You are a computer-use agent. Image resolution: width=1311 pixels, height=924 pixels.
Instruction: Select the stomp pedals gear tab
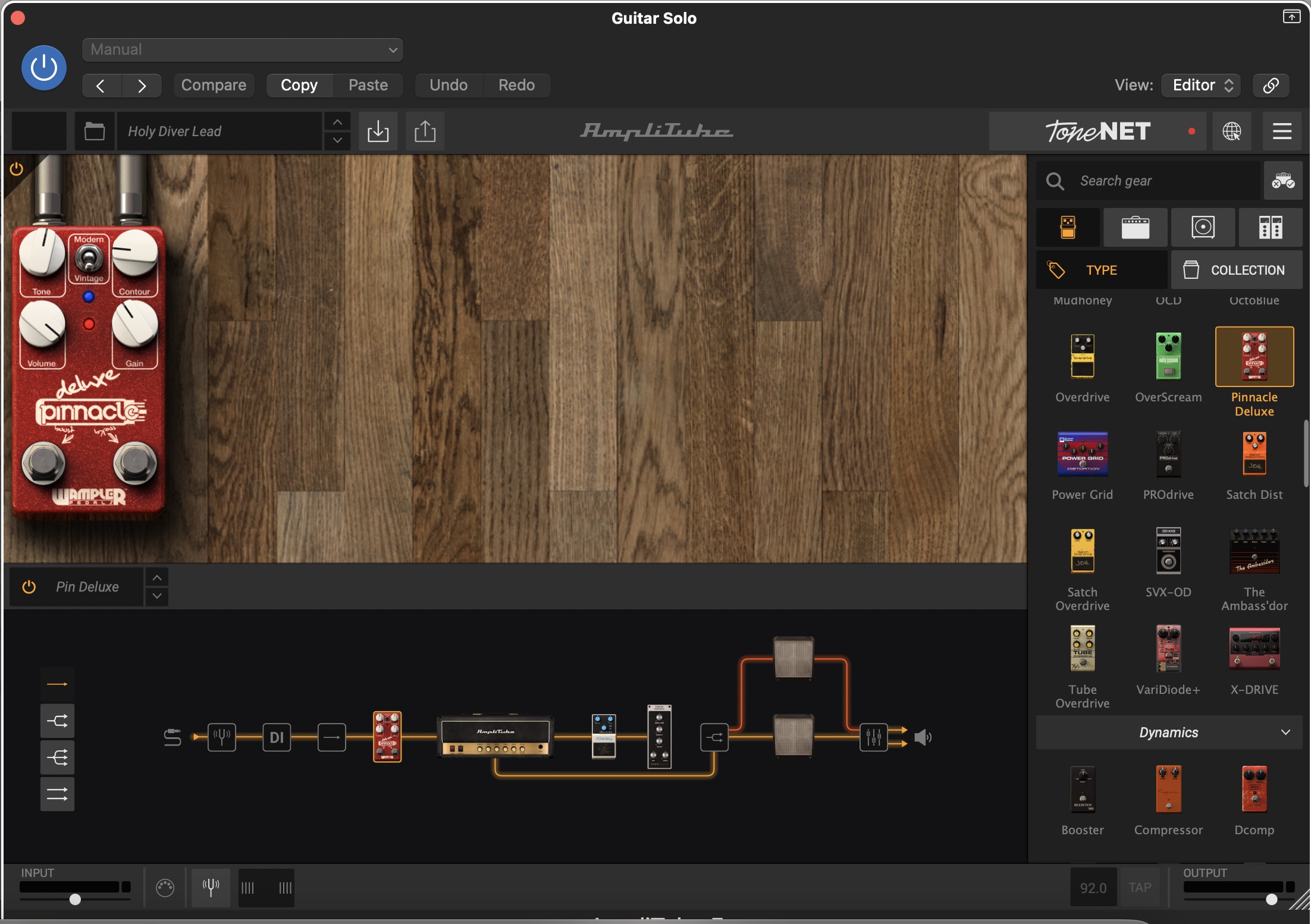[1068, 227]
